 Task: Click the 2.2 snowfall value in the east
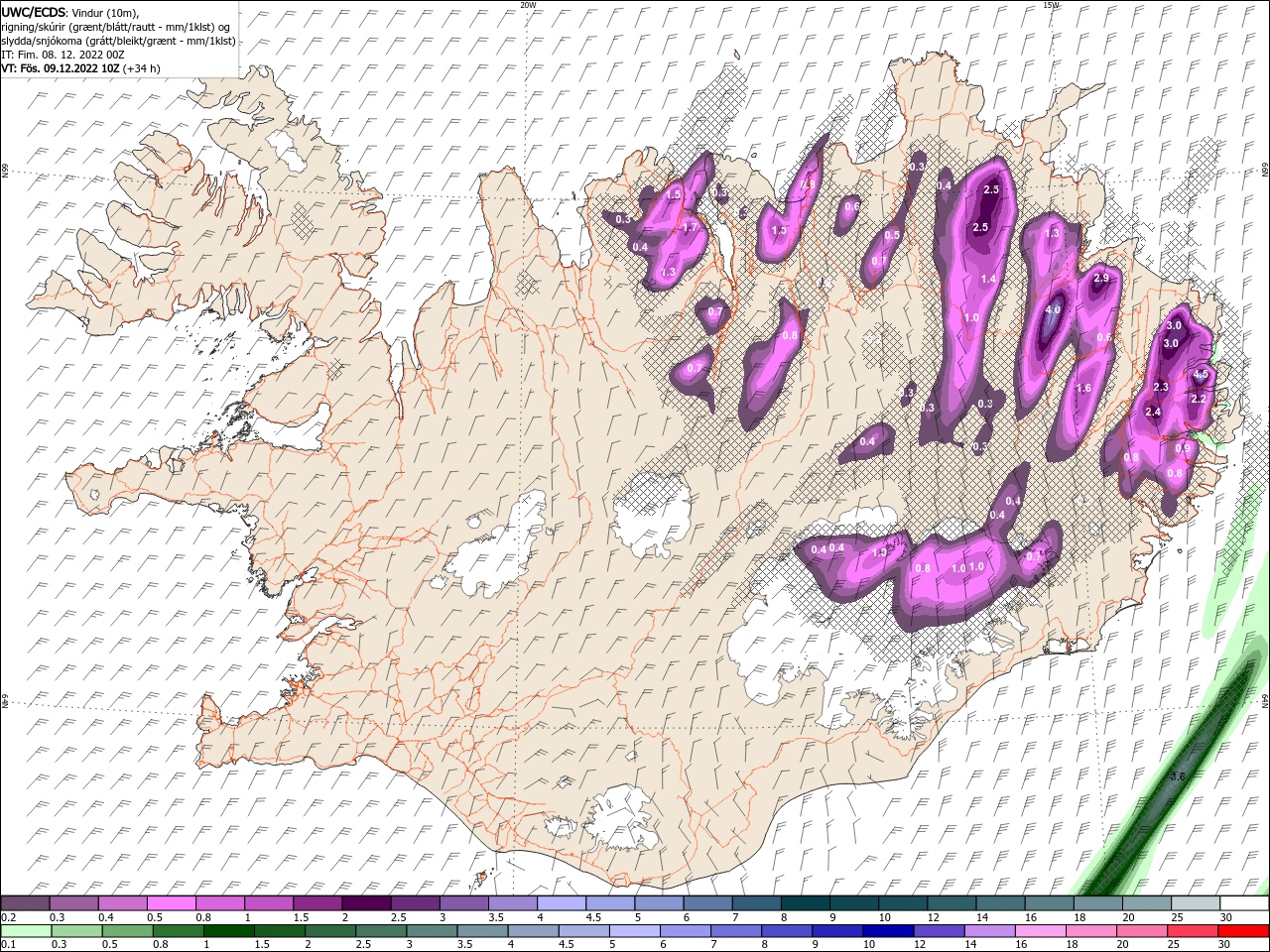(x=1198, y=399)
